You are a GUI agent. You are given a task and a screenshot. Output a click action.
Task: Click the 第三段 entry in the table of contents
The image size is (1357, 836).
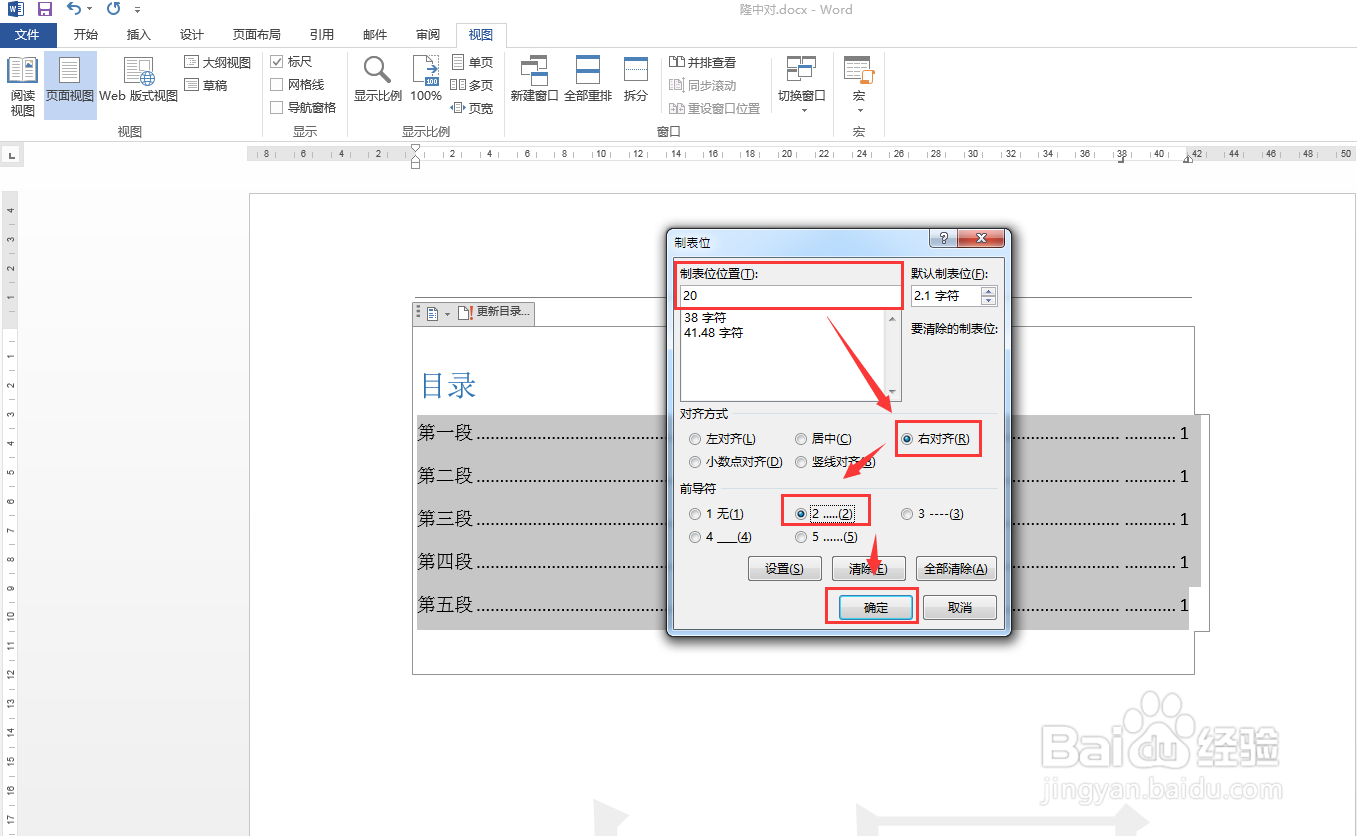(x=445, y=519)
